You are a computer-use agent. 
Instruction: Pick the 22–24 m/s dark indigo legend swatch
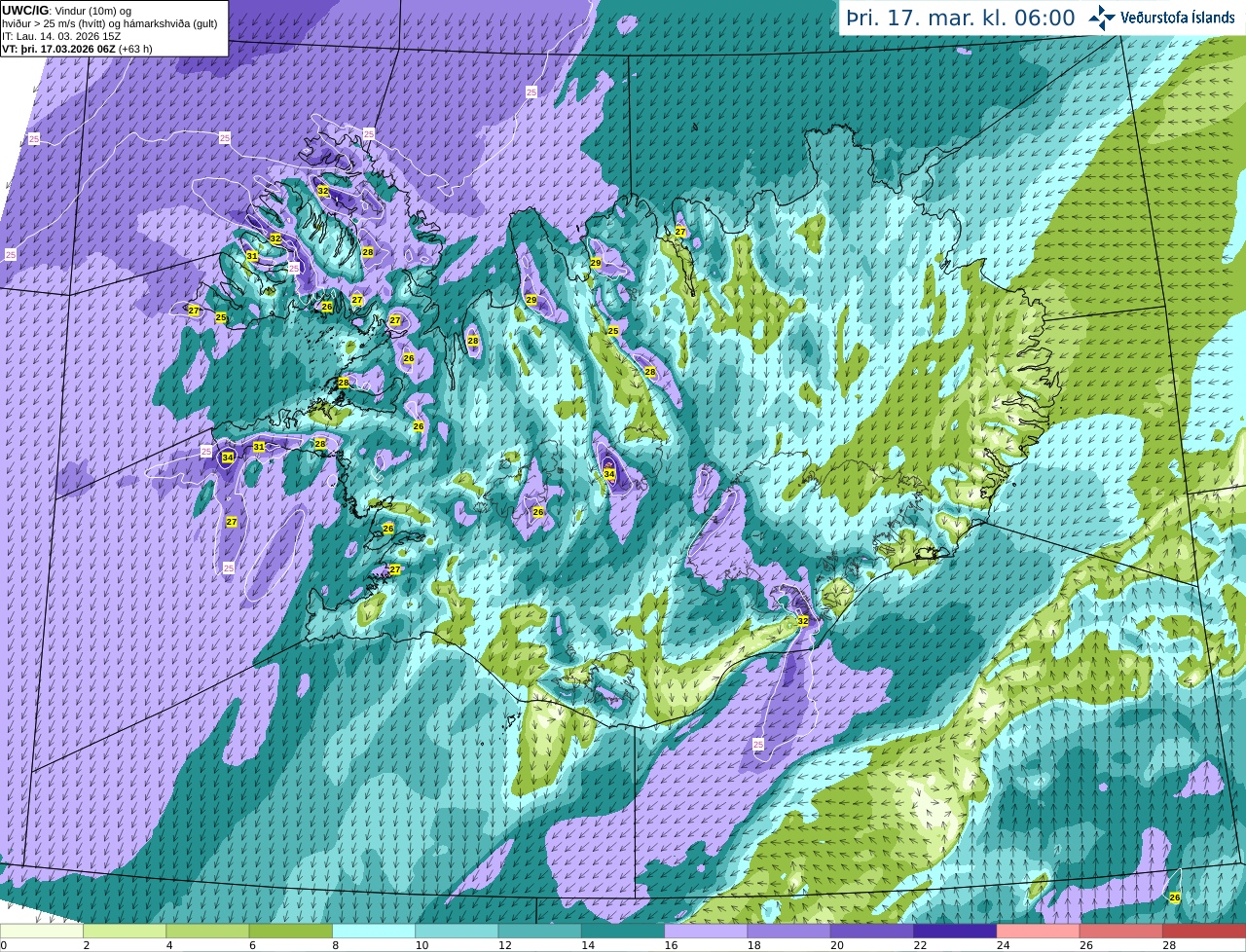click(x=955, y=932)
